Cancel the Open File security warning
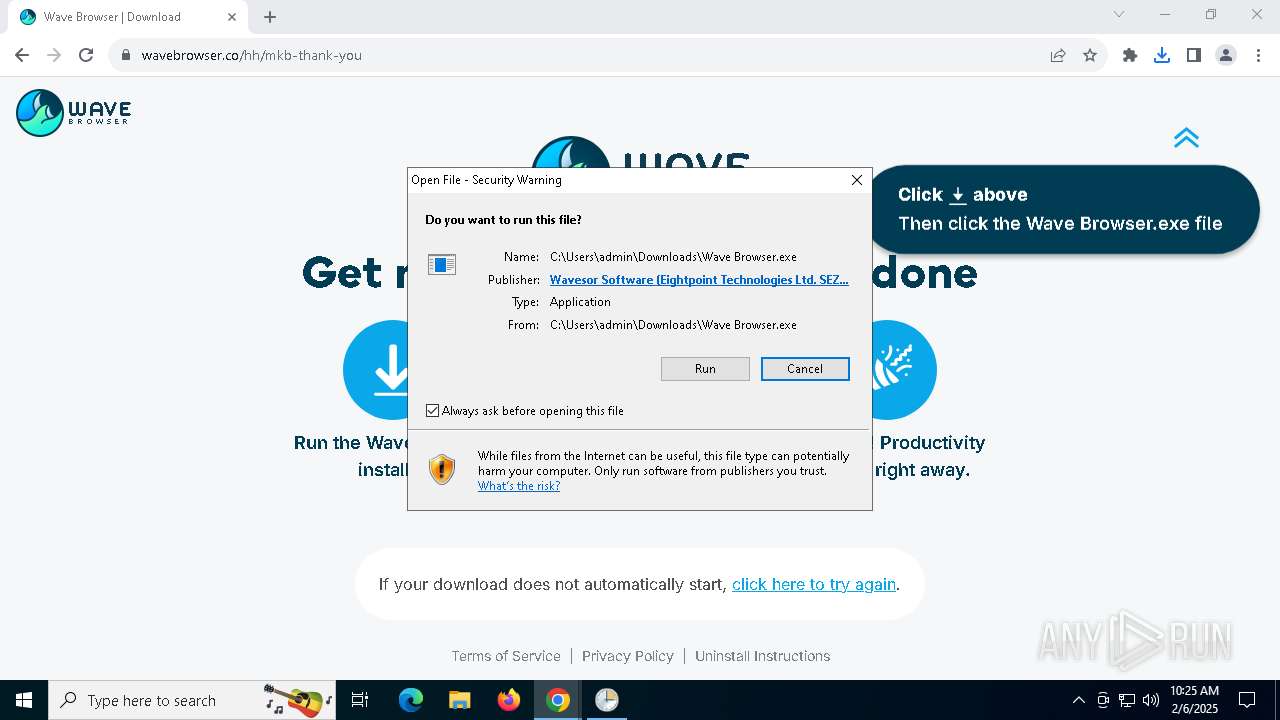 tap(805, 369)
